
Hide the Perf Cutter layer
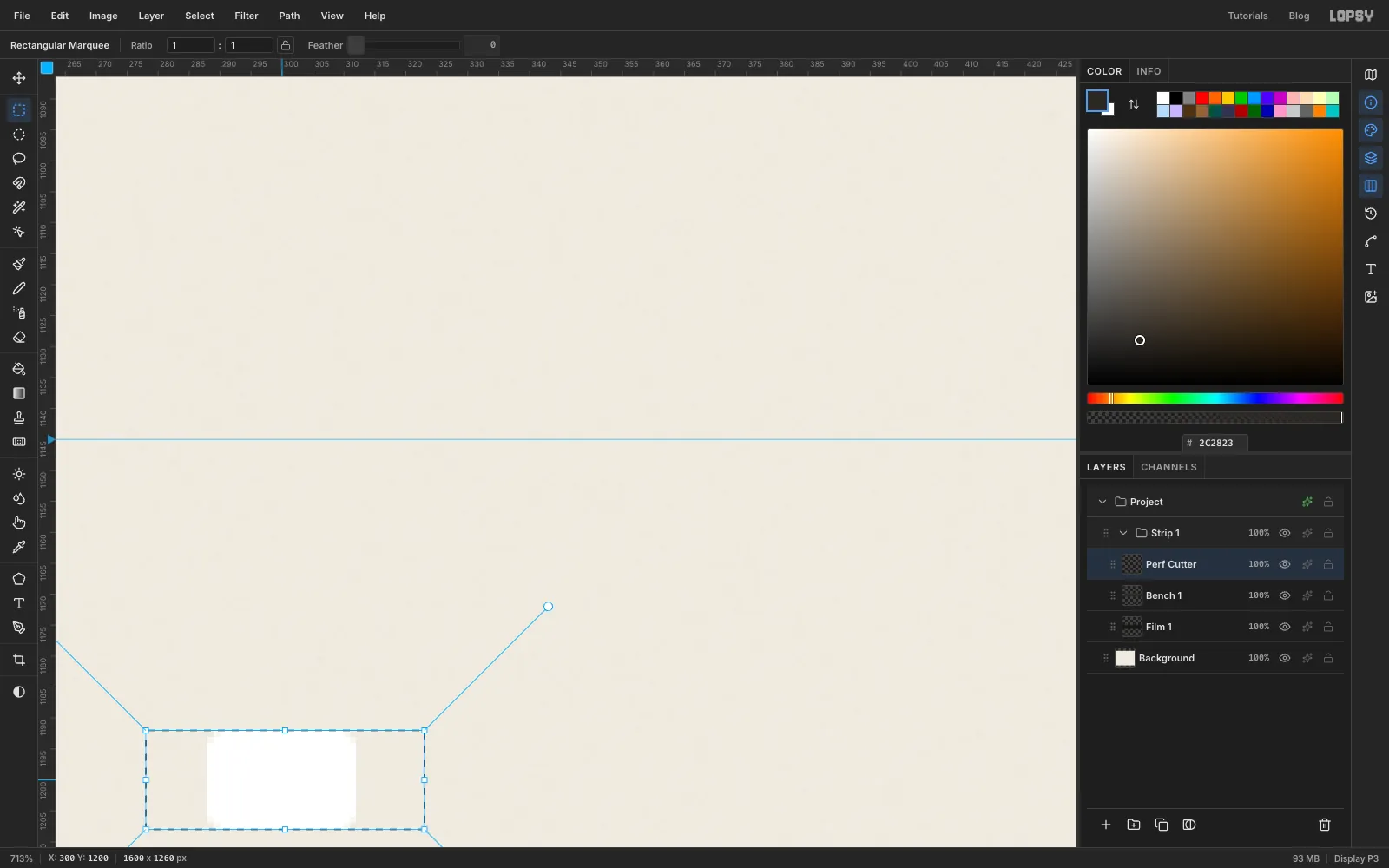1285,564
